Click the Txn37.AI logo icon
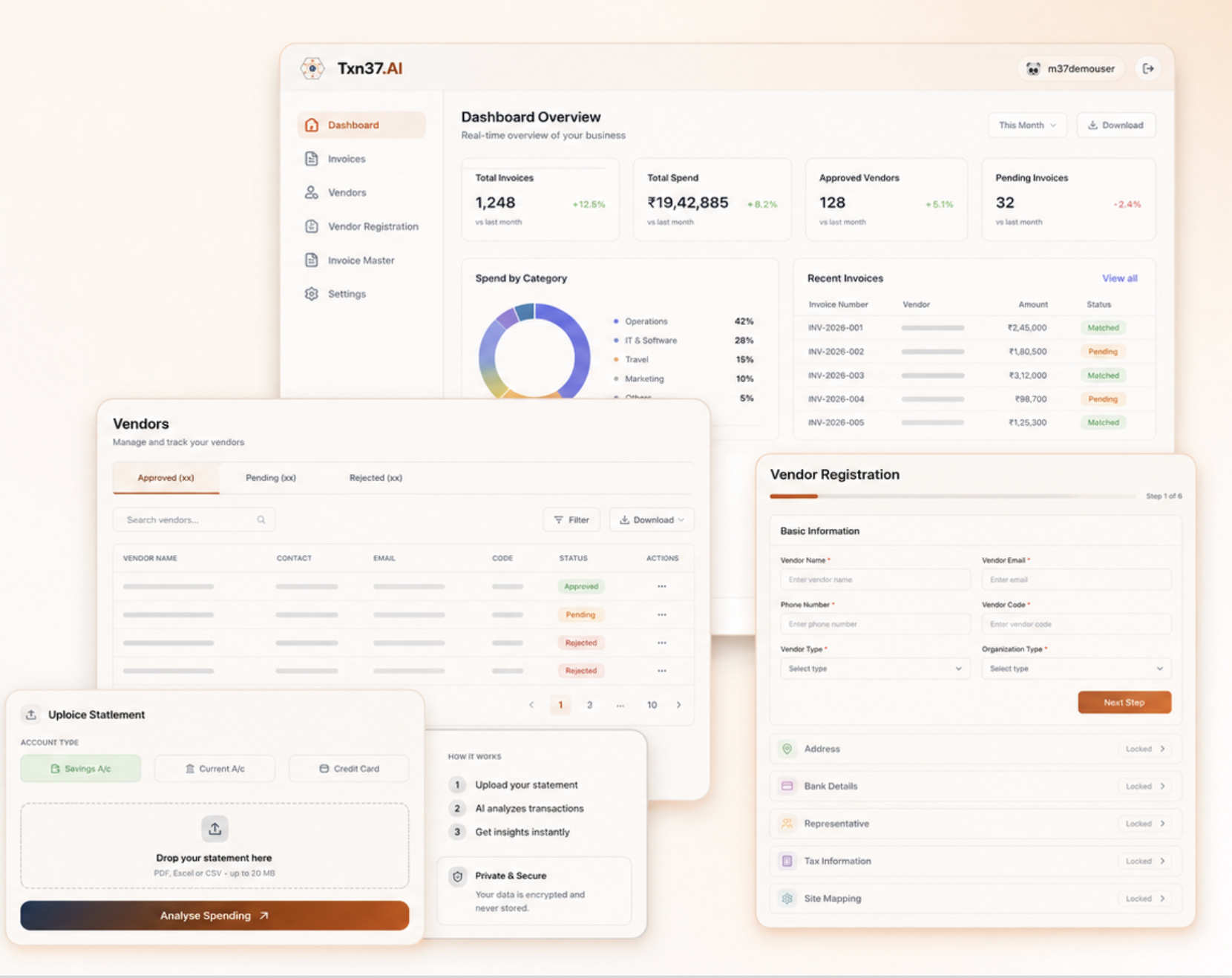1232x978 pixels. [x=312, y=68]
